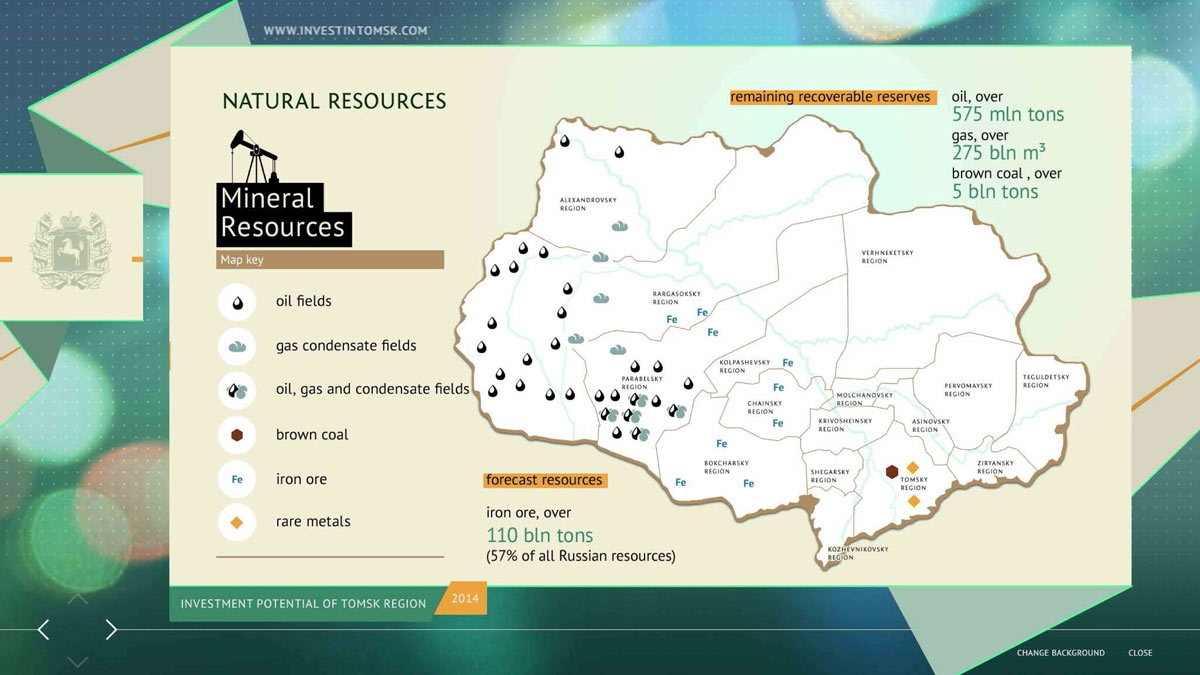Screen dimensions: 1200x675
Task: Click the down chevron below the navigation arrows
Action: 77,661
